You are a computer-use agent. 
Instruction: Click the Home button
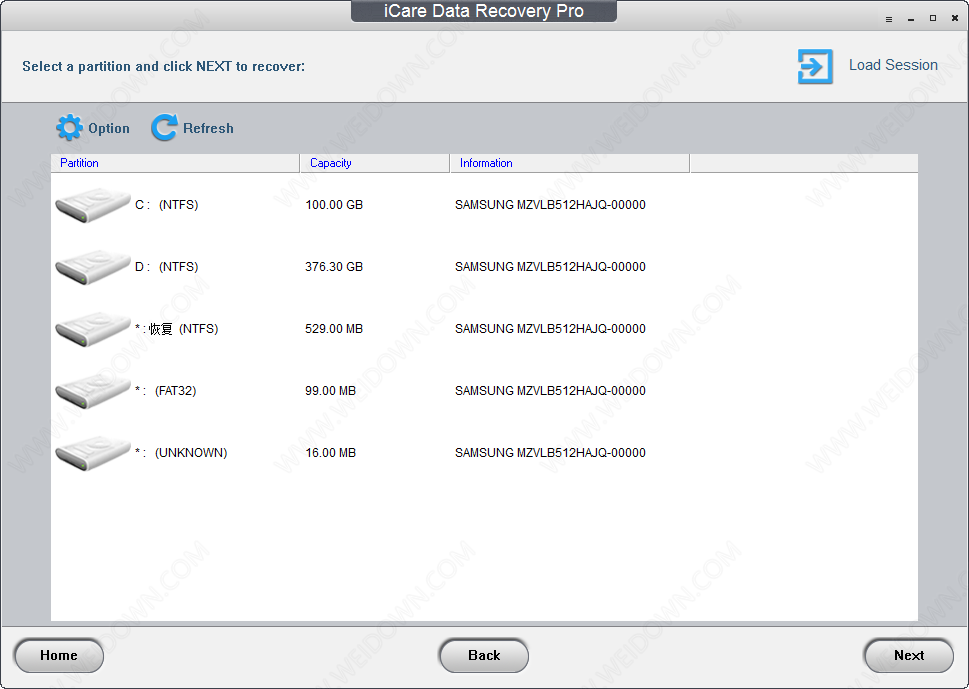click(59, 656)
